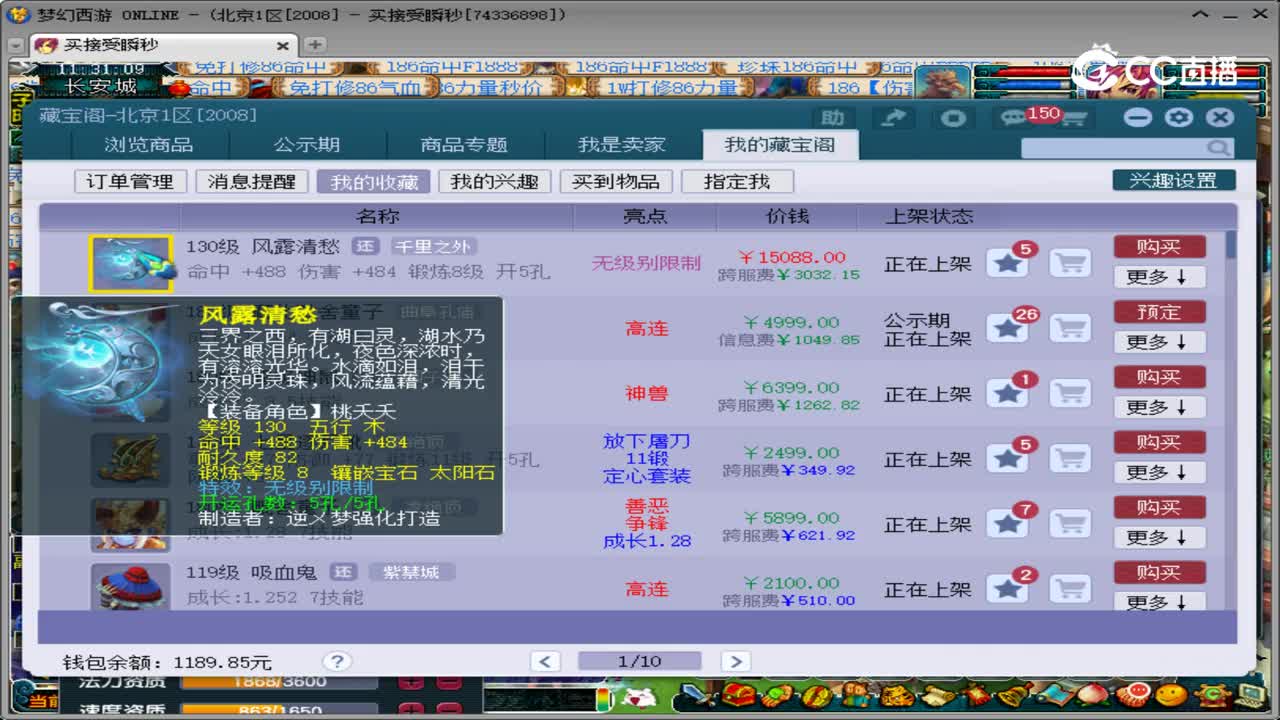Click 兴趣设置 button
1280x720 pixels.
click(x=1174, y=180)
